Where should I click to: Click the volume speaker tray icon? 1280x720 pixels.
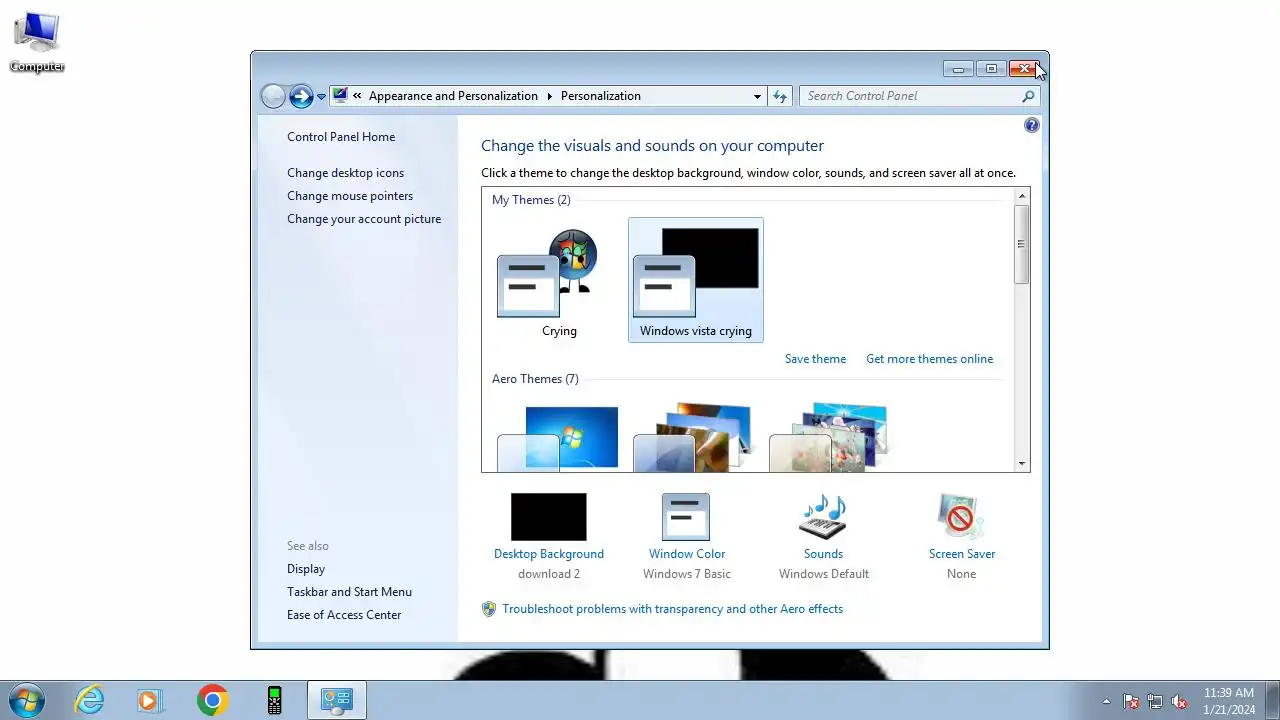1179,701
